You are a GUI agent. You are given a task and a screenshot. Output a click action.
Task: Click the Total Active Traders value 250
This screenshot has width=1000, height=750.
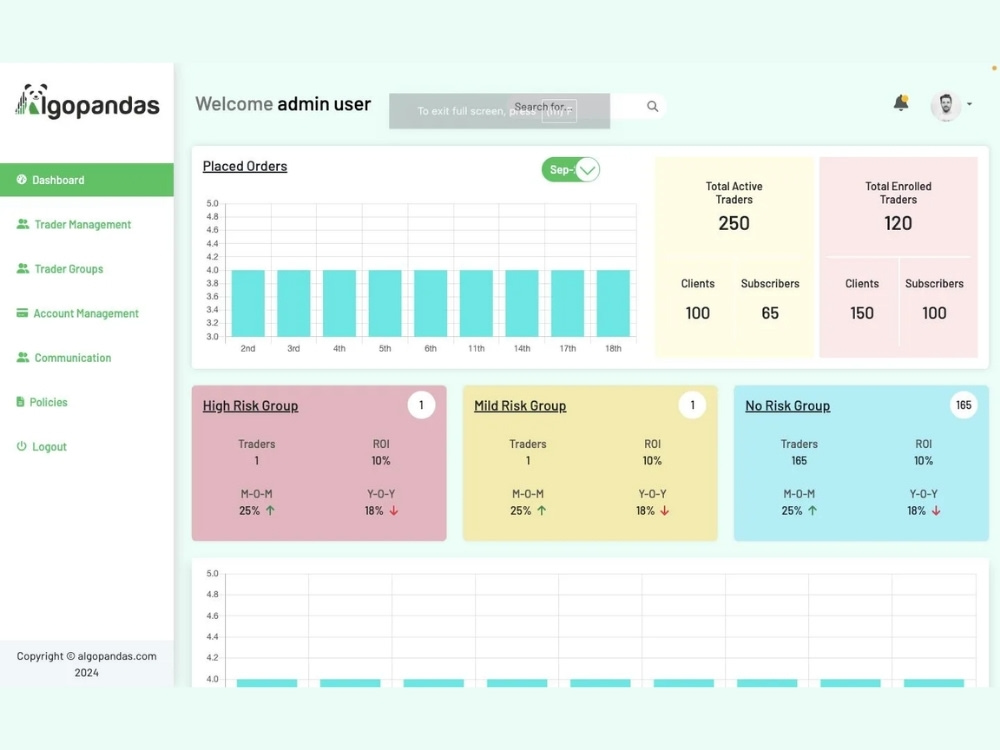pos(734,223)
